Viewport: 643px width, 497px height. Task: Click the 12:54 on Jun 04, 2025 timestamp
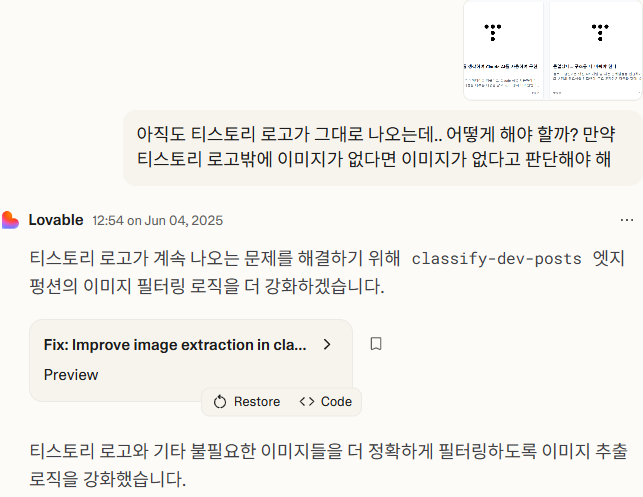(x=157, y=221)
